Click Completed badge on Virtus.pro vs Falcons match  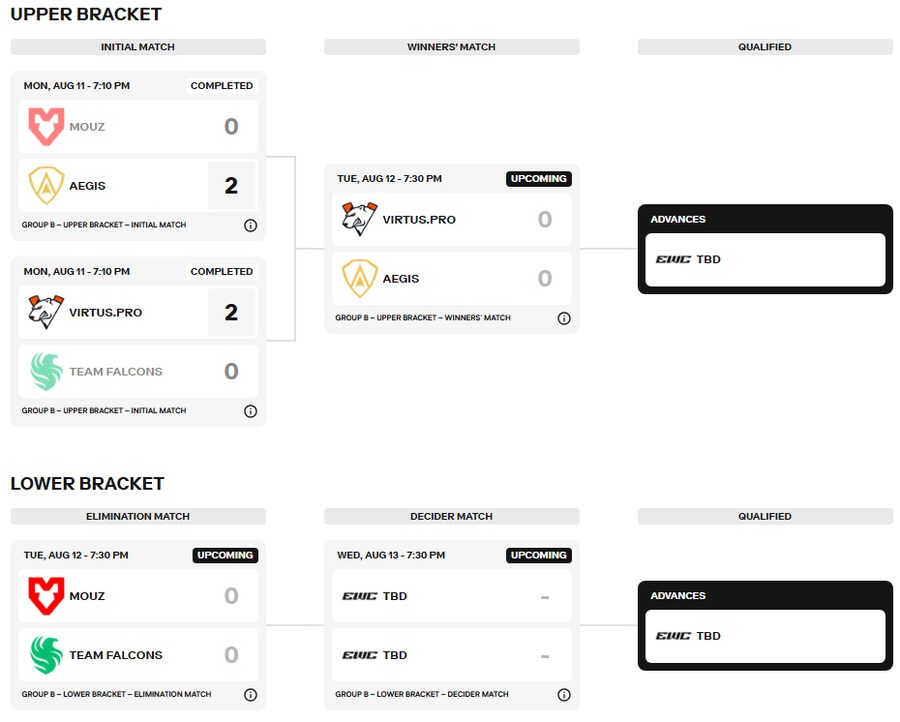click(x=222, y=271)
